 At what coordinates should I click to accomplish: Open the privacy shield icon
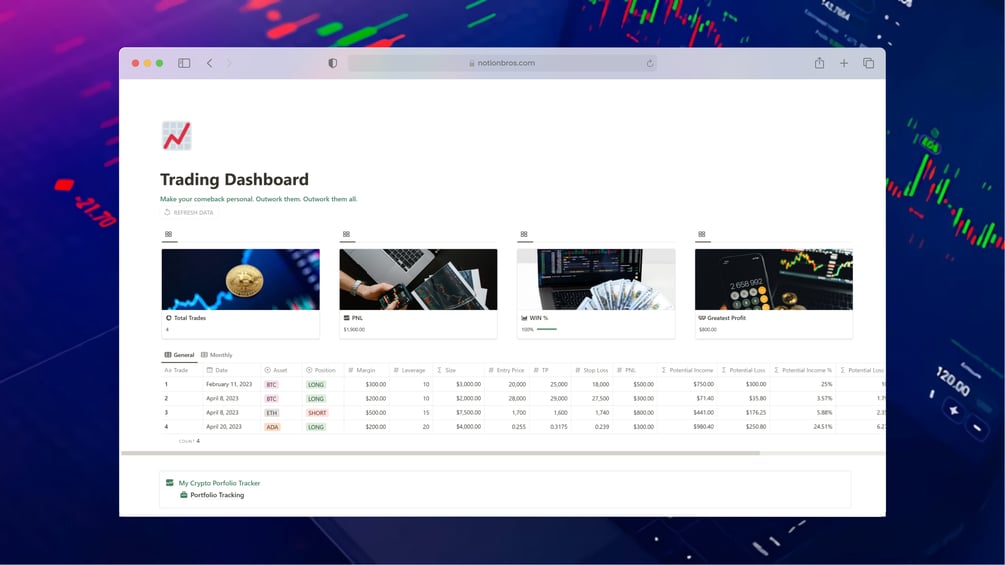(x=332, y=63)
